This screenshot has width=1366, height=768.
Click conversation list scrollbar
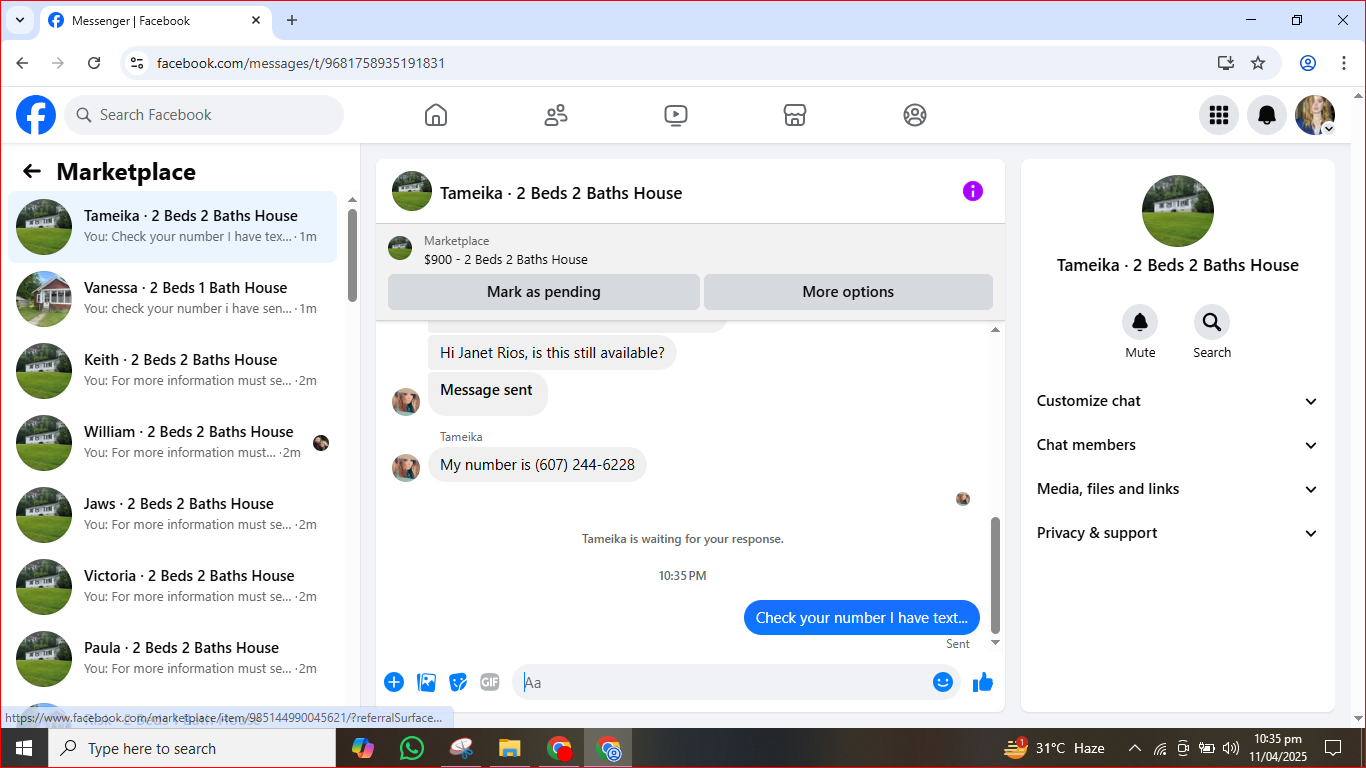pyautogui.click(x=352, y=255)
